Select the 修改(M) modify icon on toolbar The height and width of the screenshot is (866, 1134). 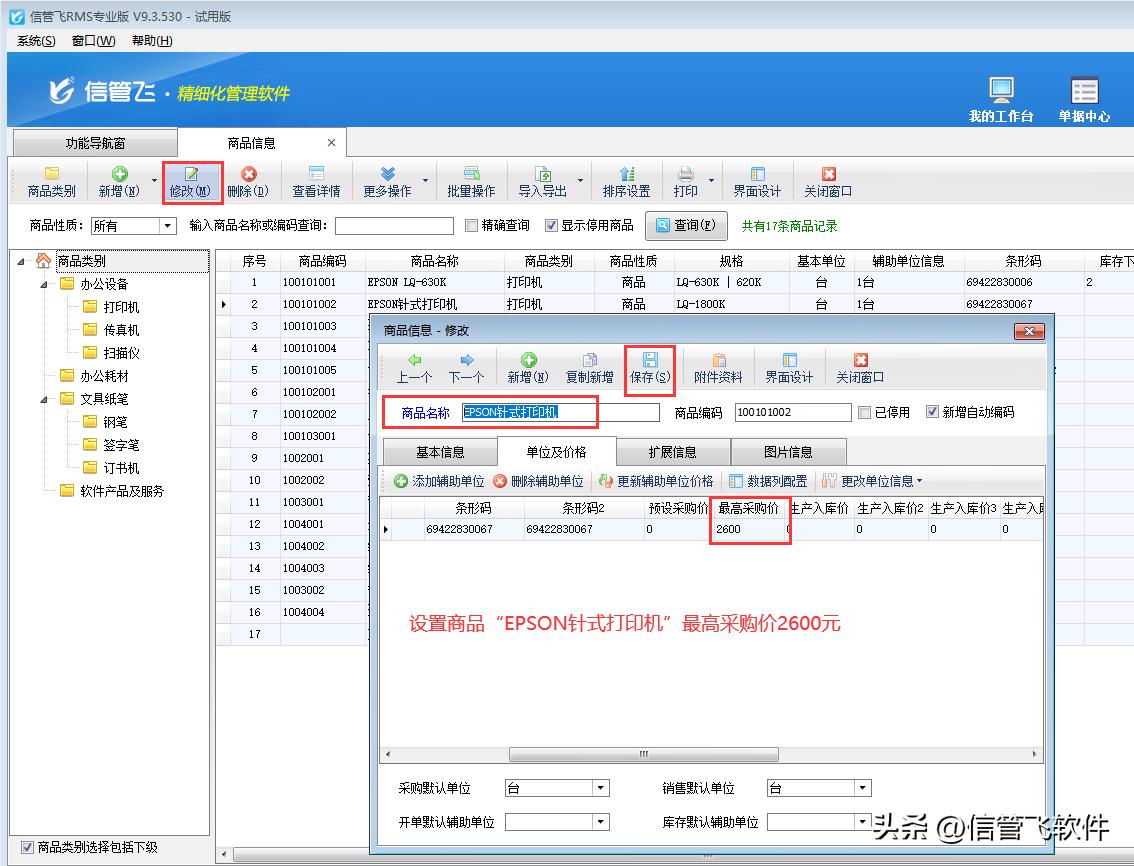(191, 182)
